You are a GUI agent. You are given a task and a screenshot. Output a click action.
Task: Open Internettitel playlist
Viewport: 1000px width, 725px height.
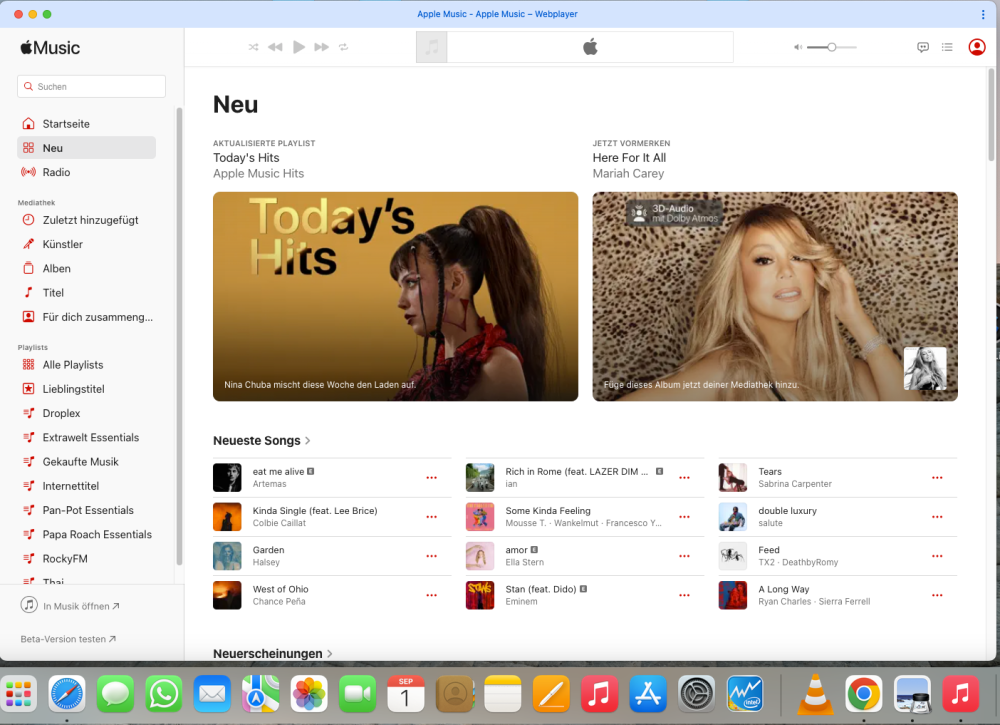(87, 486)
